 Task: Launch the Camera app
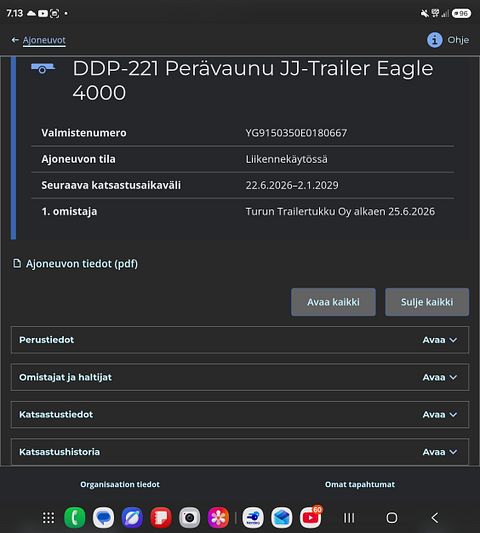tap(190, 518)
